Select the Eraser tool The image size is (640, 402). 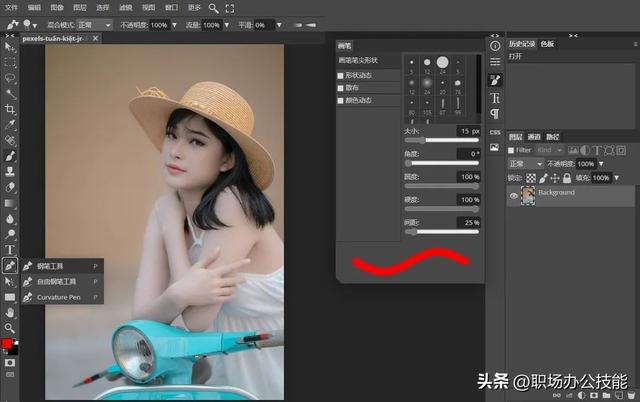[x=10, y=187]
